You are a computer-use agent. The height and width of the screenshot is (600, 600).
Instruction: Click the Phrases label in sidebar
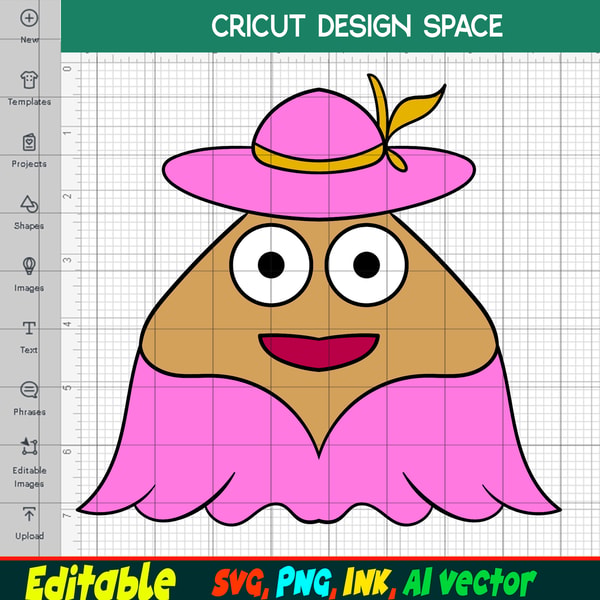(x=29, y=412)
